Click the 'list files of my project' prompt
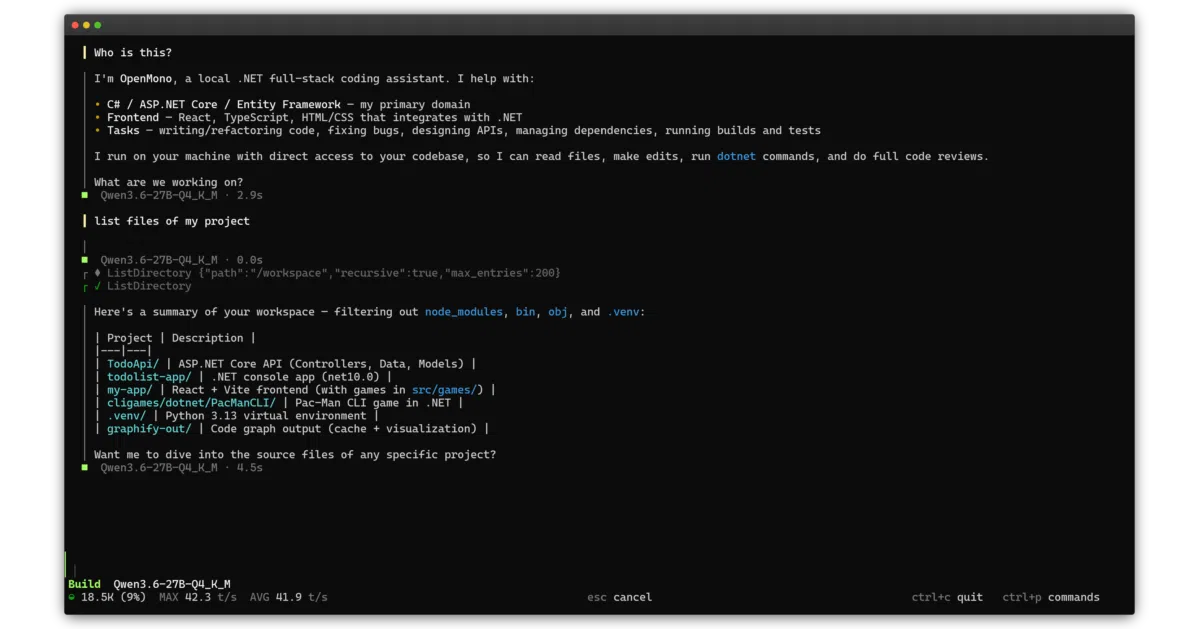The height and width of the screenshot is (630, 1200). point(172,221)
